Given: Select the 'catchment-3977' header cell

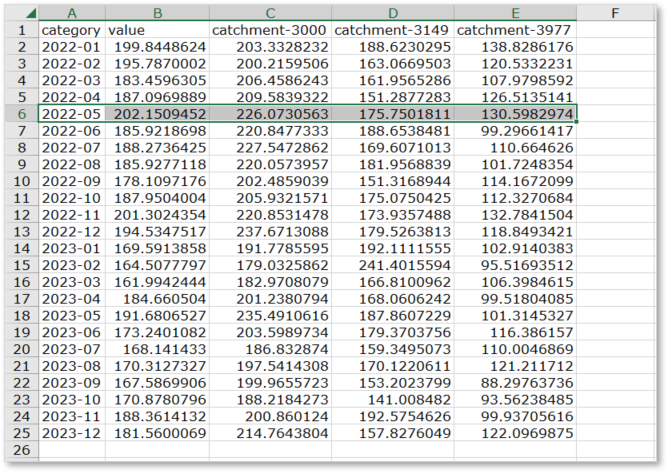Looking at the screenshot, I should [515, 30].
